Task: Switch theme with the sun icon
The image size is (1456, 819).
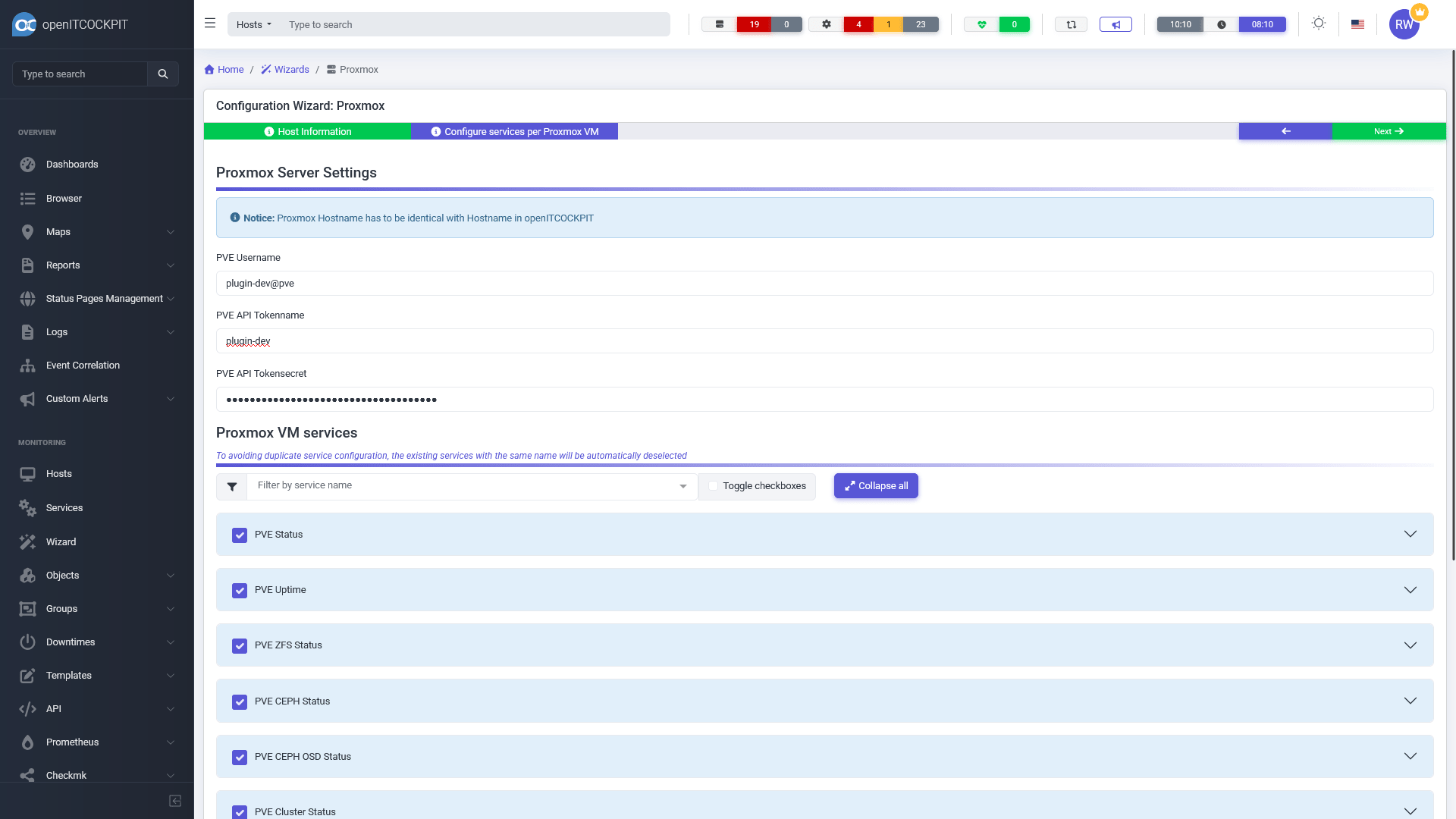Action: 1319,24
